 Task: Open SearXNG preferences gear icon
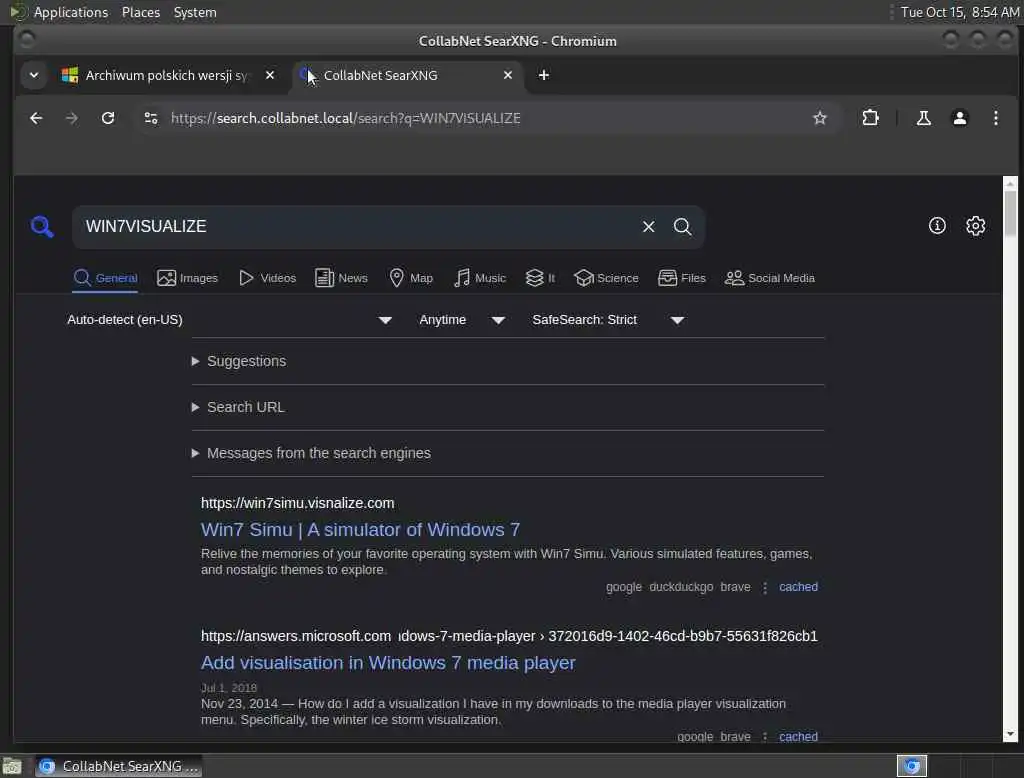click(975, 226)
